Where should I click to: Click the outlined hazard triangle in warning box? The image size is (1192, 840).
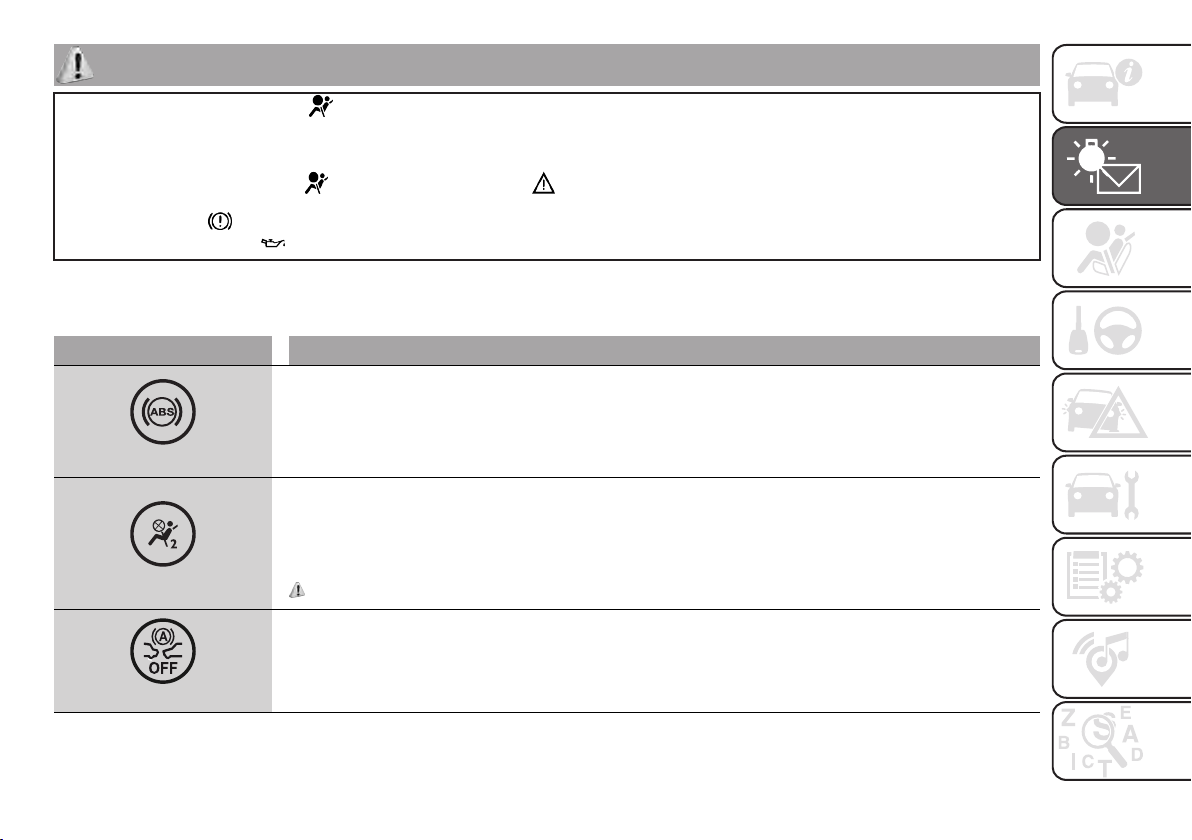point(544,184)
